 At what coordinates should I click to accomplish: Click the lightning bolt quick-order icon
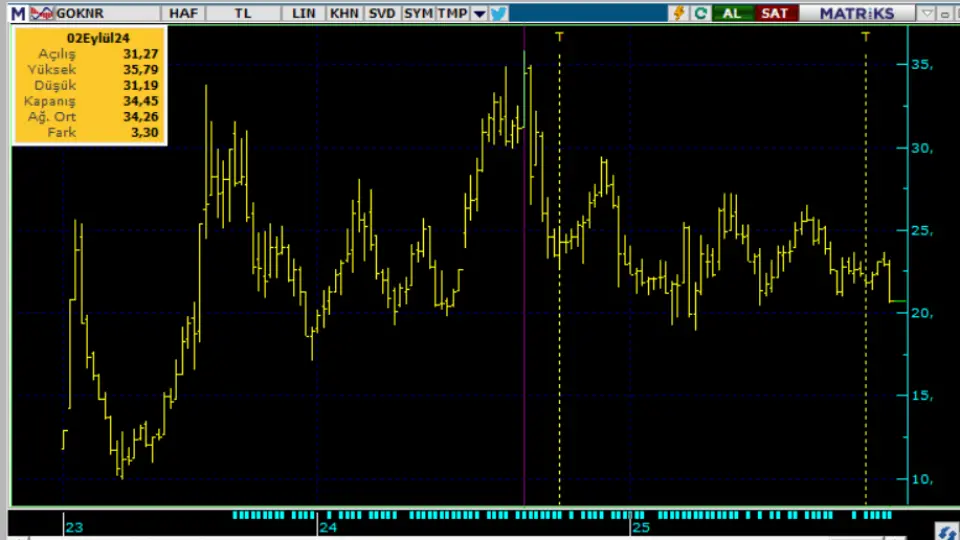click(x=679, y=13)
